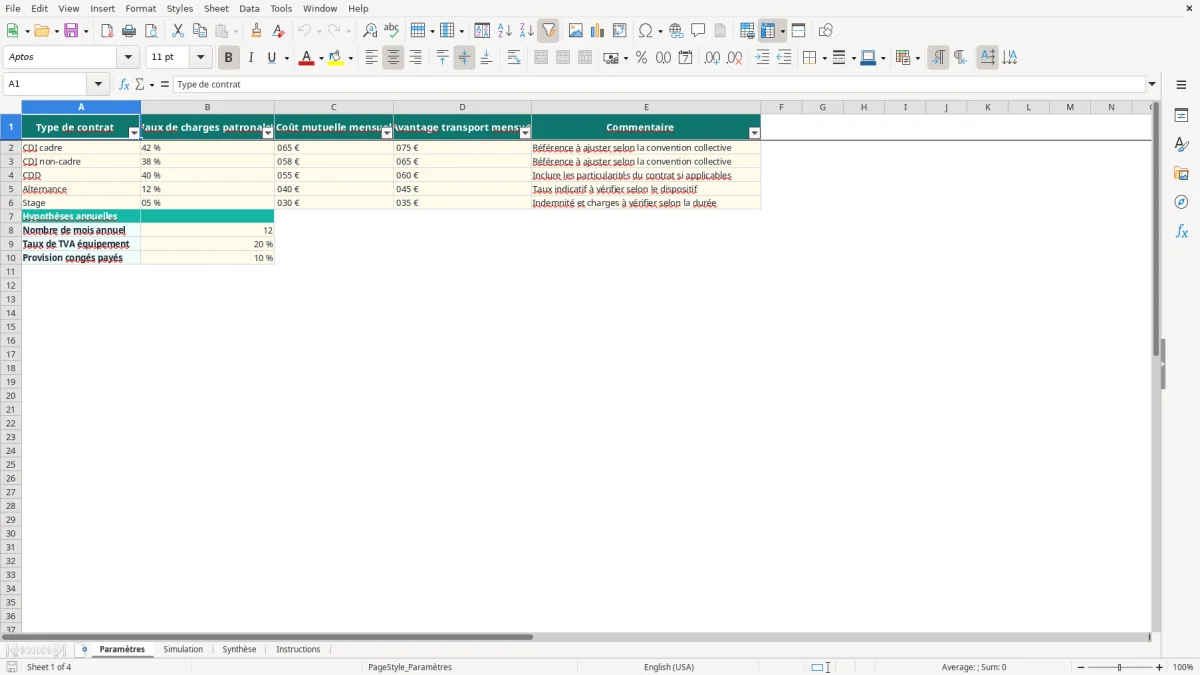Click the Insert Hyperlink icon

676,31
